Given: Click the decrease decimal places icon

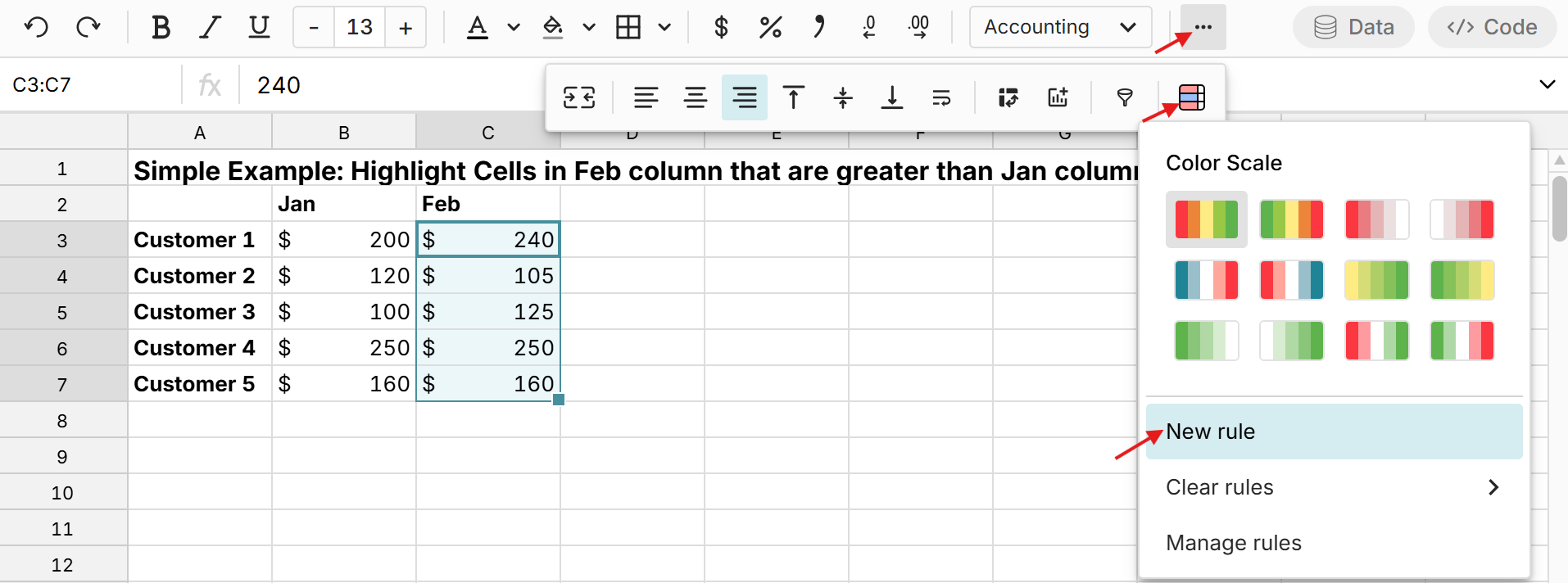Looking at the screenshot, I should pyautogui.click(x=869, y=27).
